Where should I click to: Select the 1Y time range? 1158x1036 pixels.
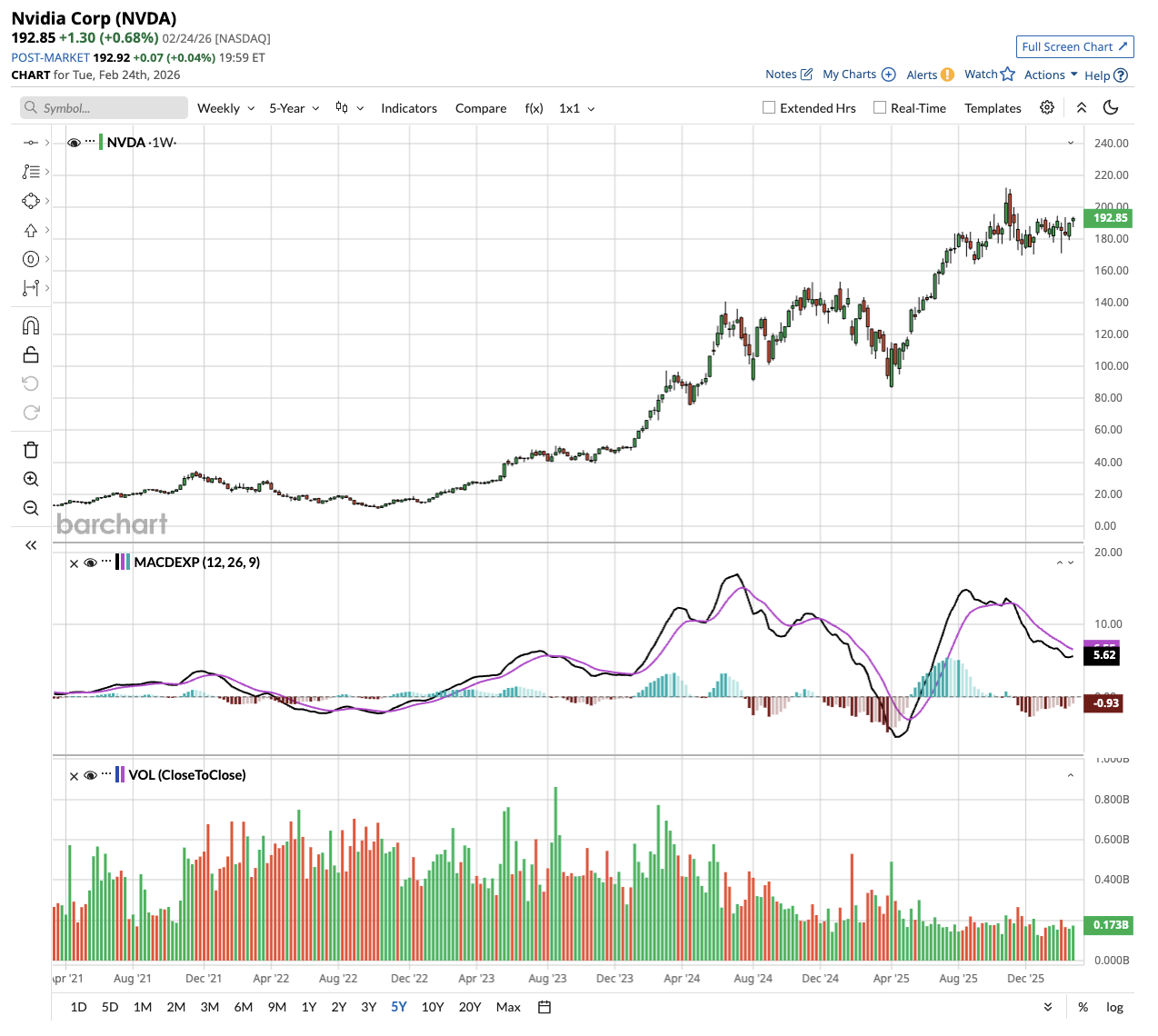[x=309, y=1007]
